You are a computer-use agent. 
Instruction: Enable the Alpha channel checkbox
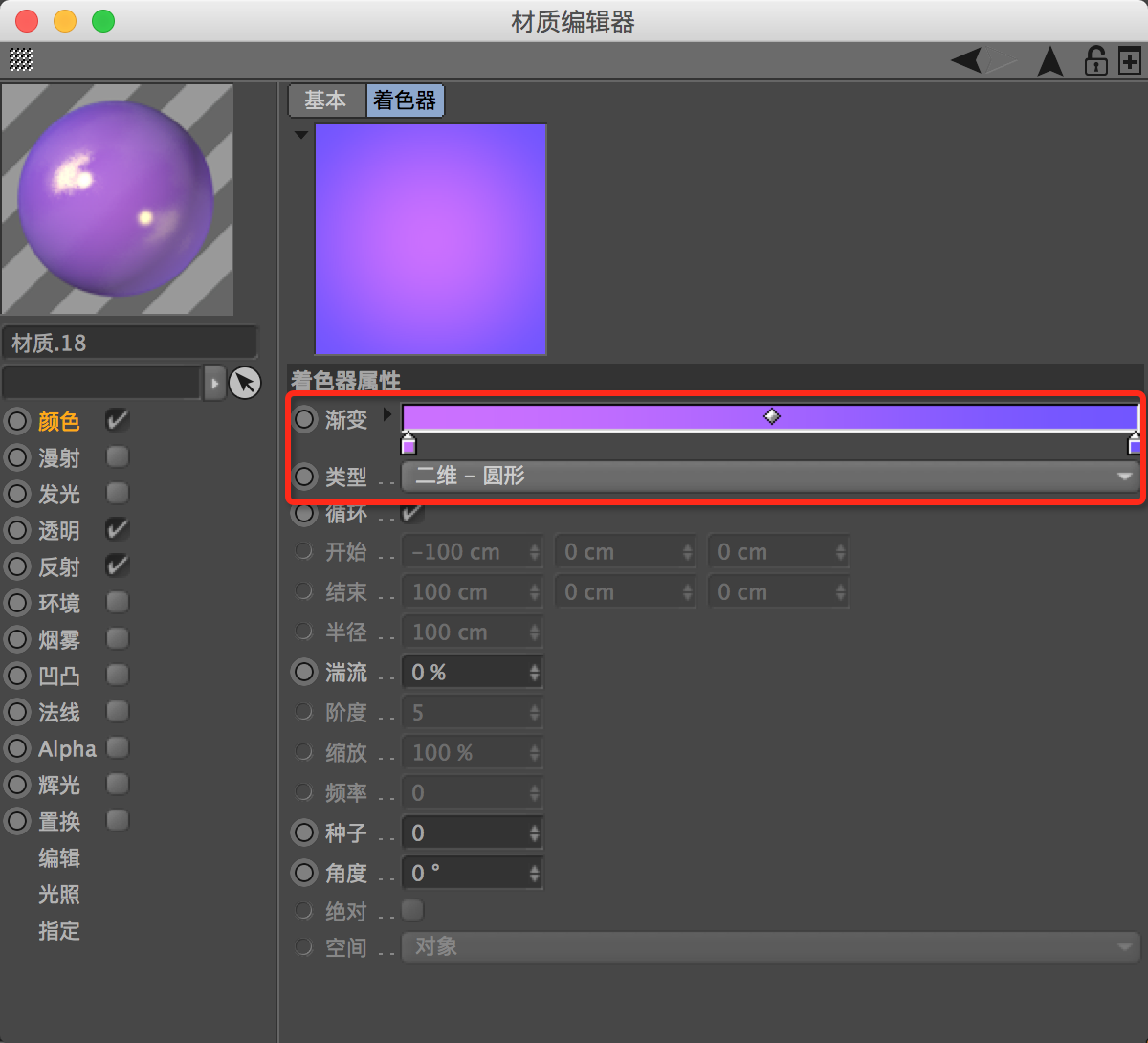[117, 747]
